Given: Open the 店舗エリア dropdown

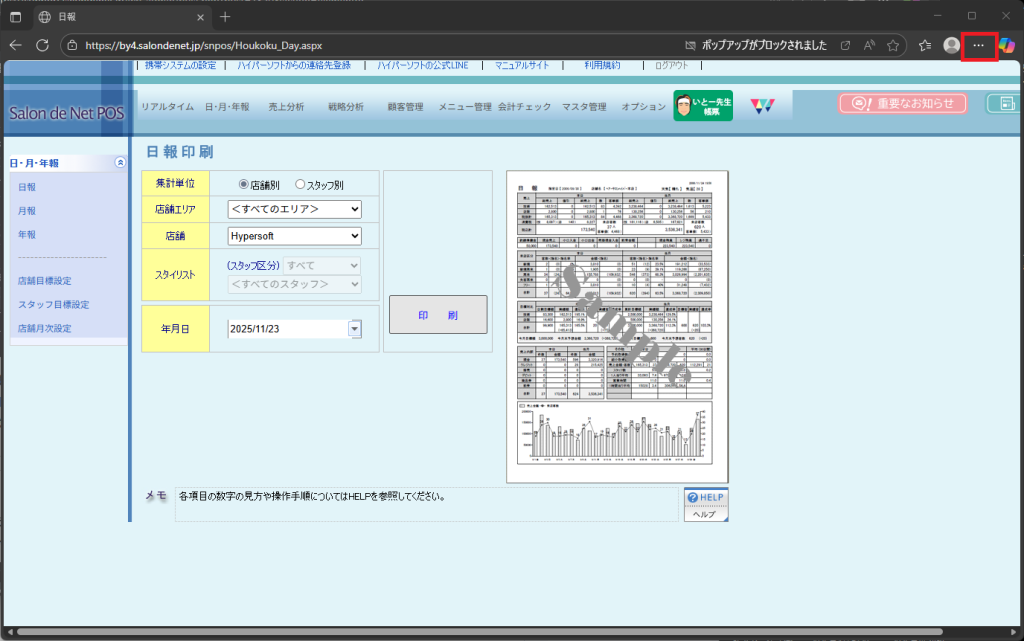Looking at the screenshot, I should coord(293,209).
